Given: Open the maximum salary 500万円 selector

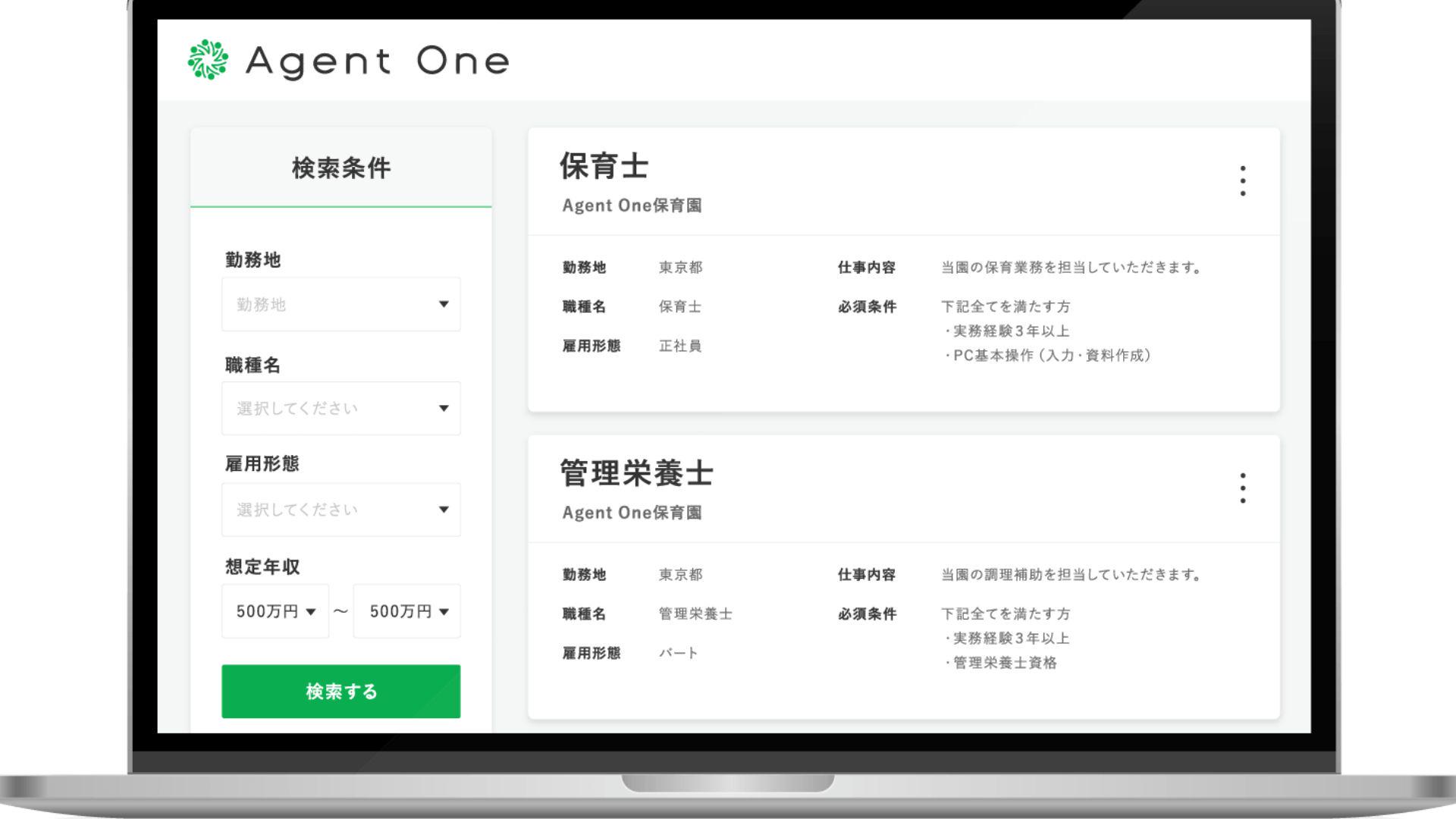Looking at the screenshot, I should 406,611.
